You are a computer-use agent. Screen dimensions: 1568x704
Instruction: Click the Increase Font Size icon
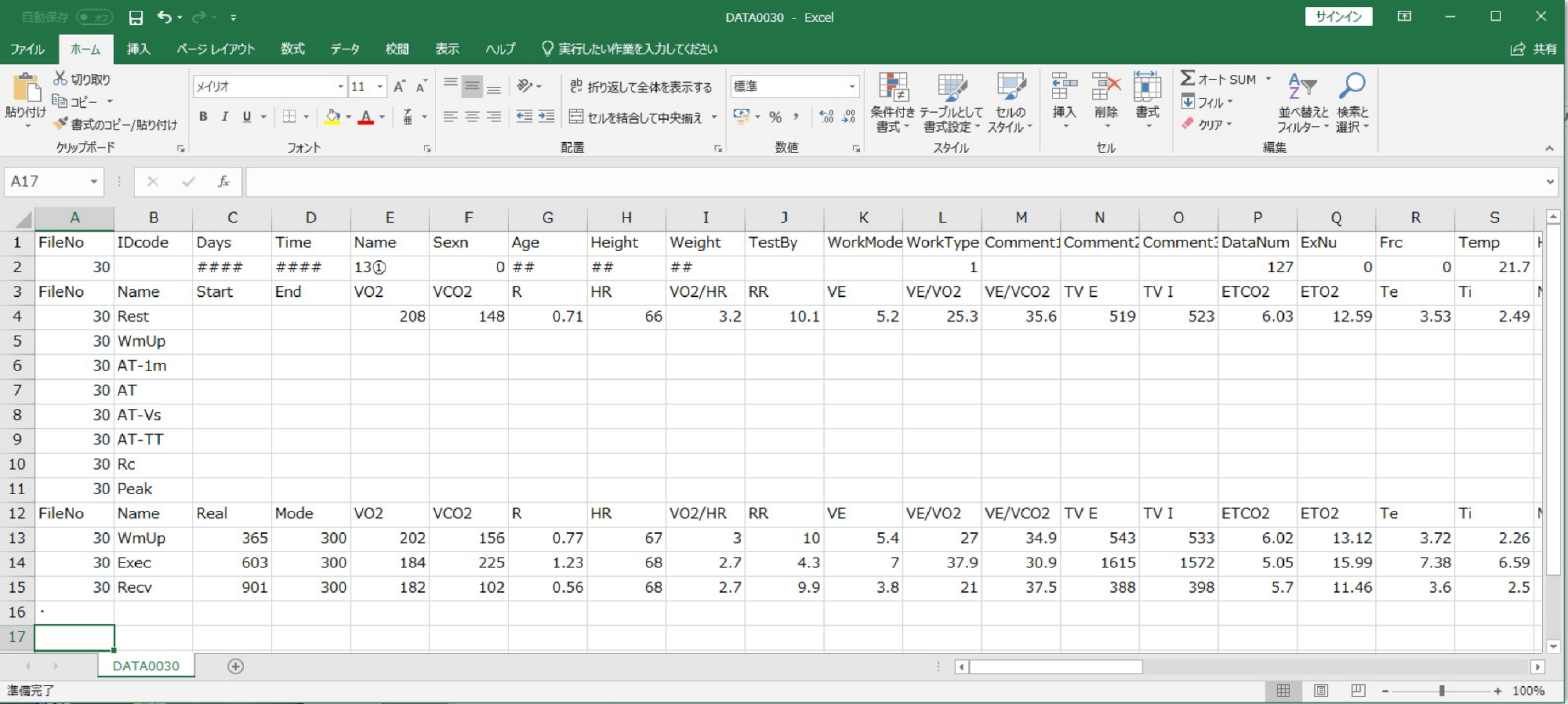[x=400, y=86]
